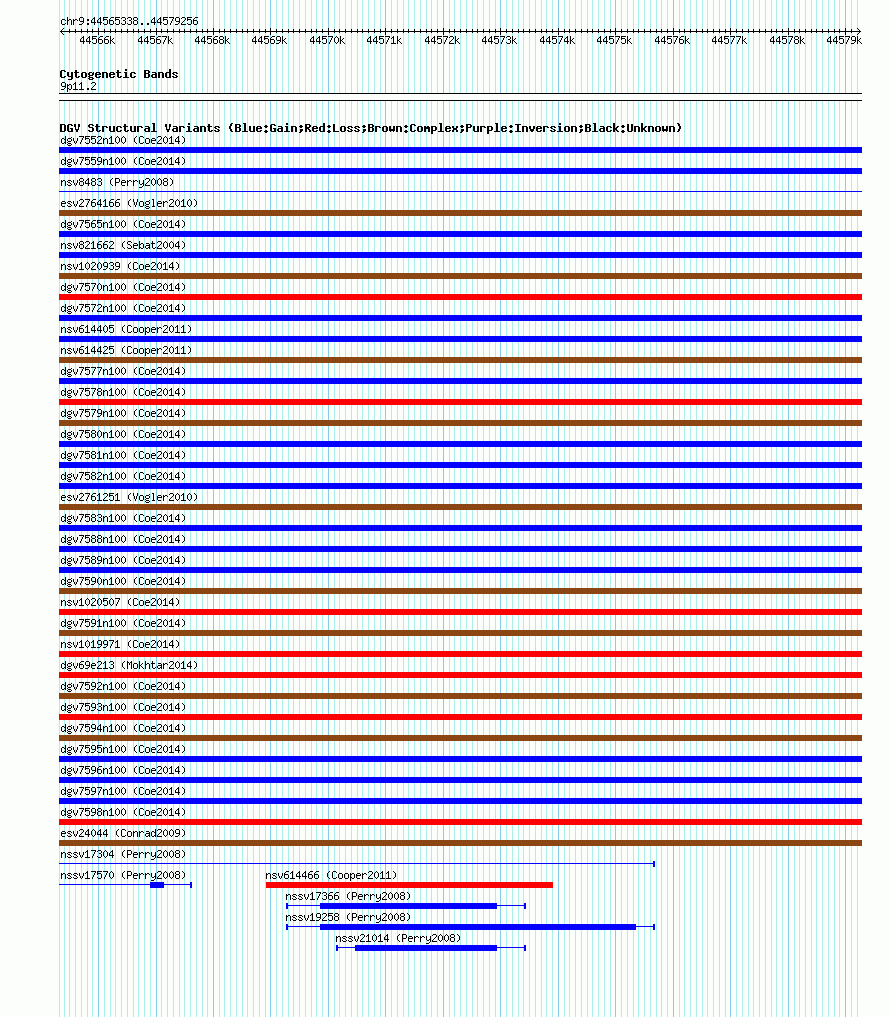This screenshot has width=890, height=1017.
Task: Click the dgv7552n100 (Coe2014) variant label
Action: click(x=123, y=140)
